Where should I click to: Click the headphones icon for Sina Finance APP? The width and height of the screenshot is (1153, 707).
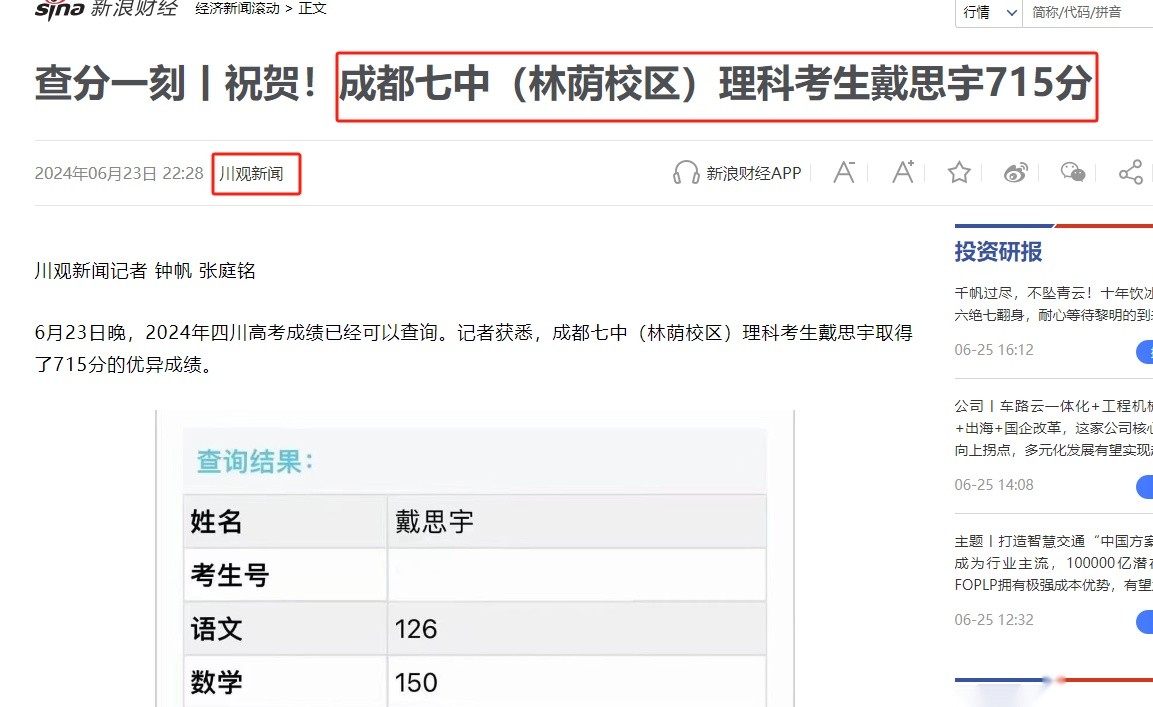point(686,173)
